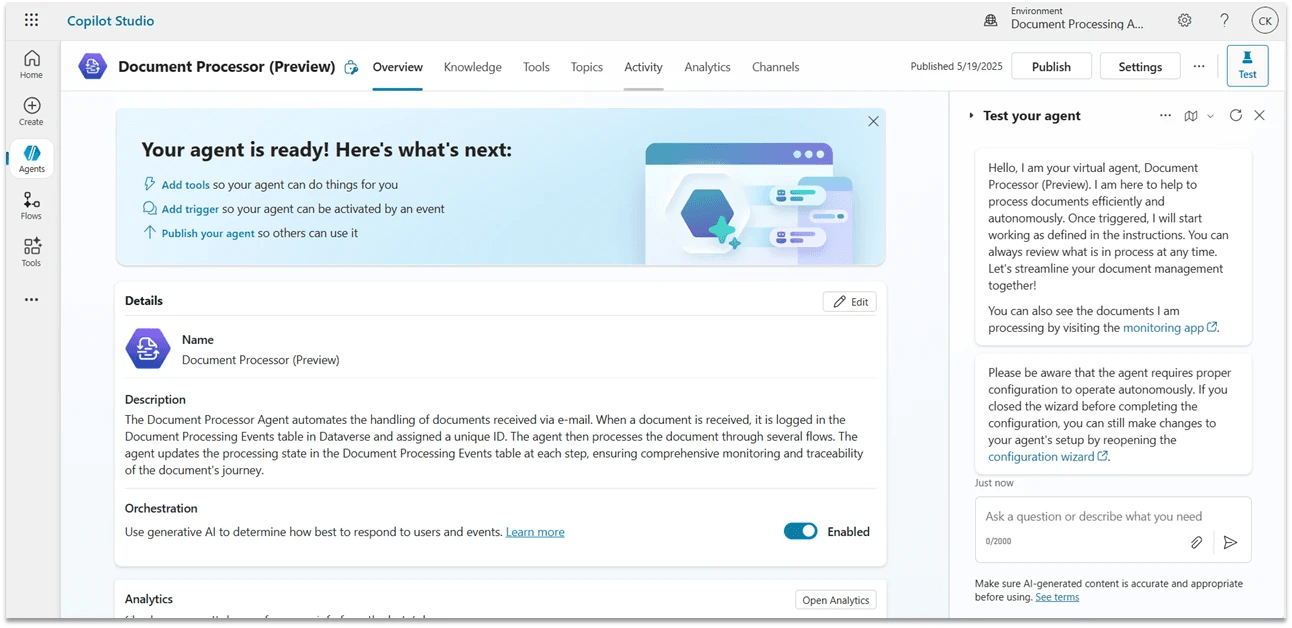Toggle the Test panel button
This screenshot has width=1292, height=628.
(1247, 65)
